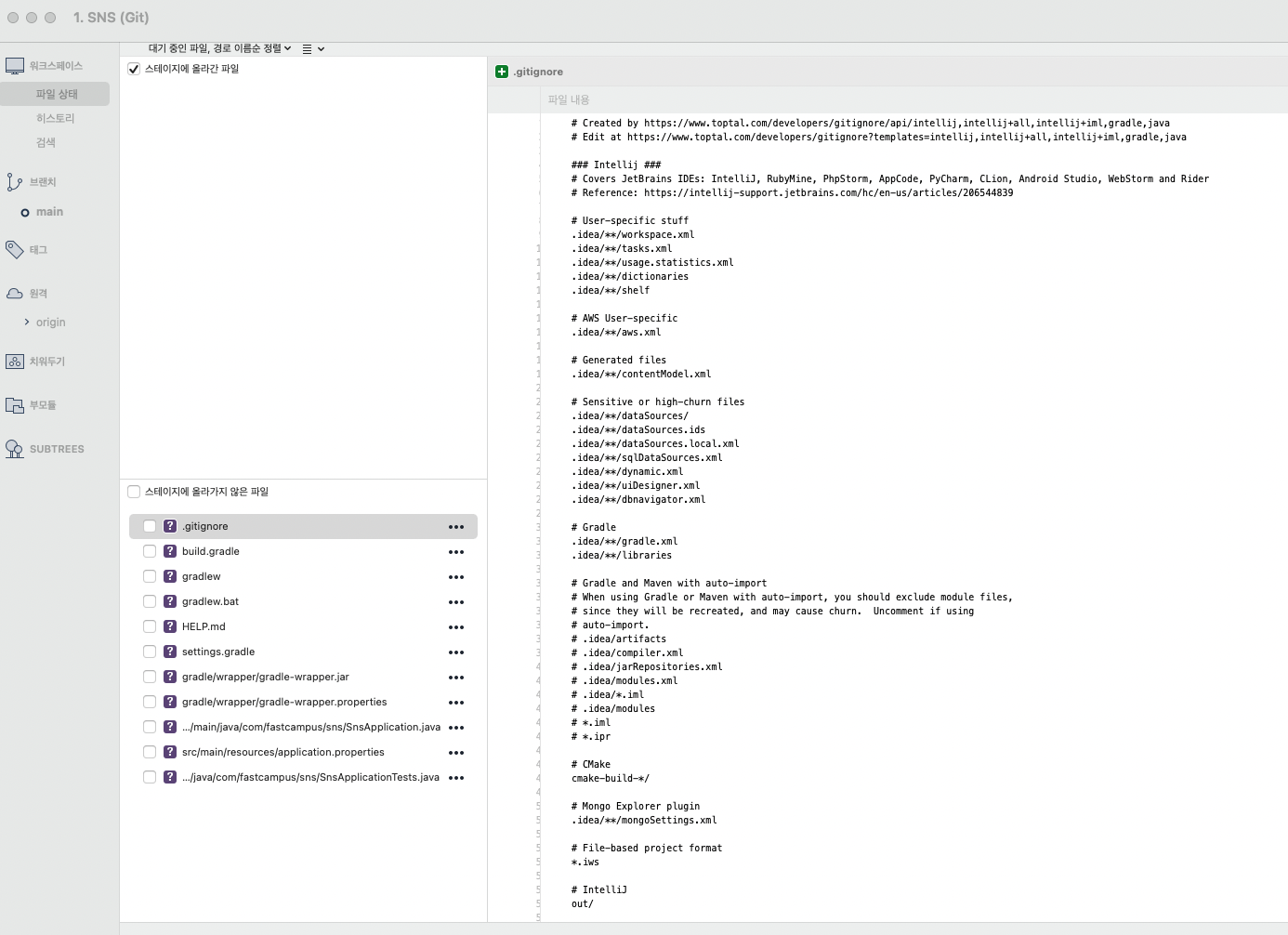This screenshot has width=1288, height=935.
Task: Click the Remotes section label
Action: 38,294
